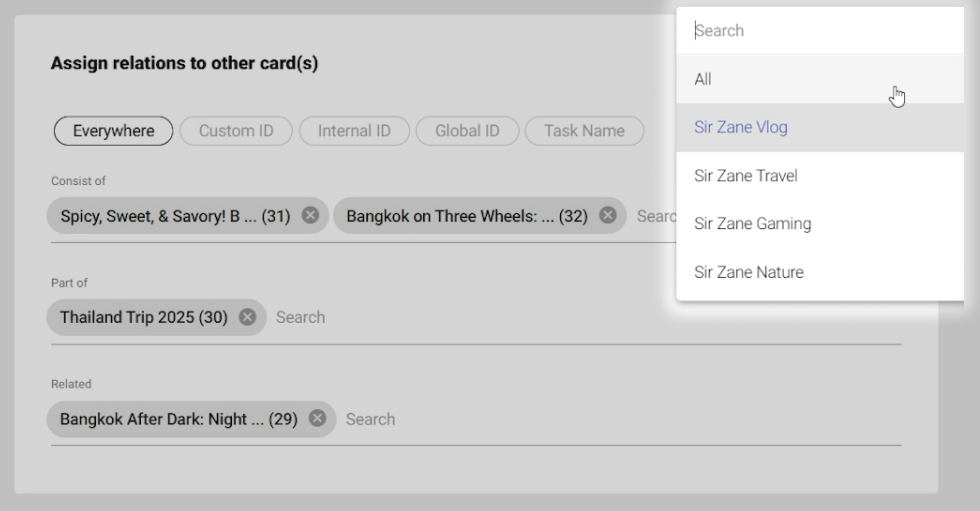Switch filter to Internal ID

tap(354, 130)
